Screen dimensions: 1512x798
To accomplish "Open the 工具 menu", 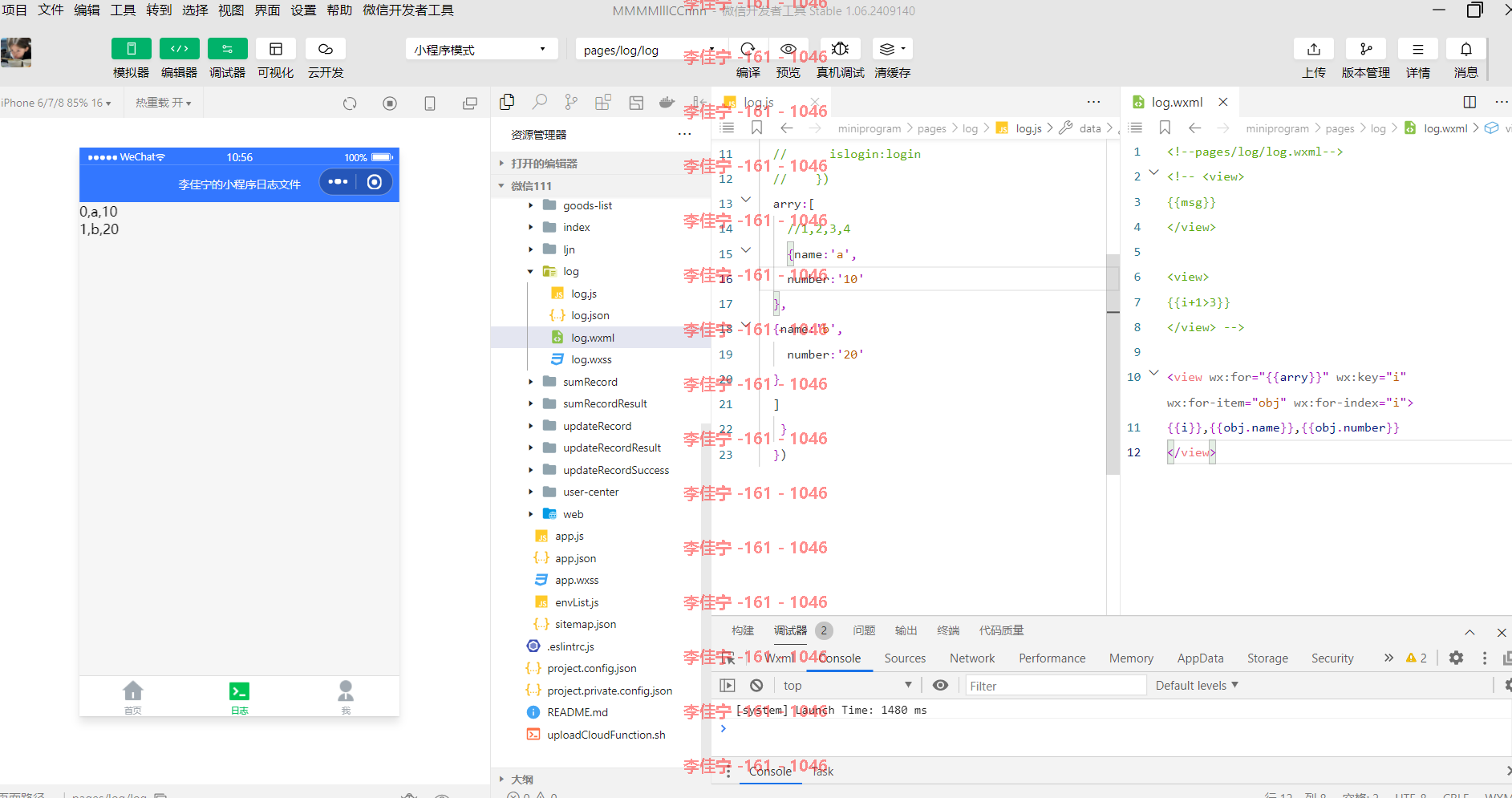I will coord(123,10).
